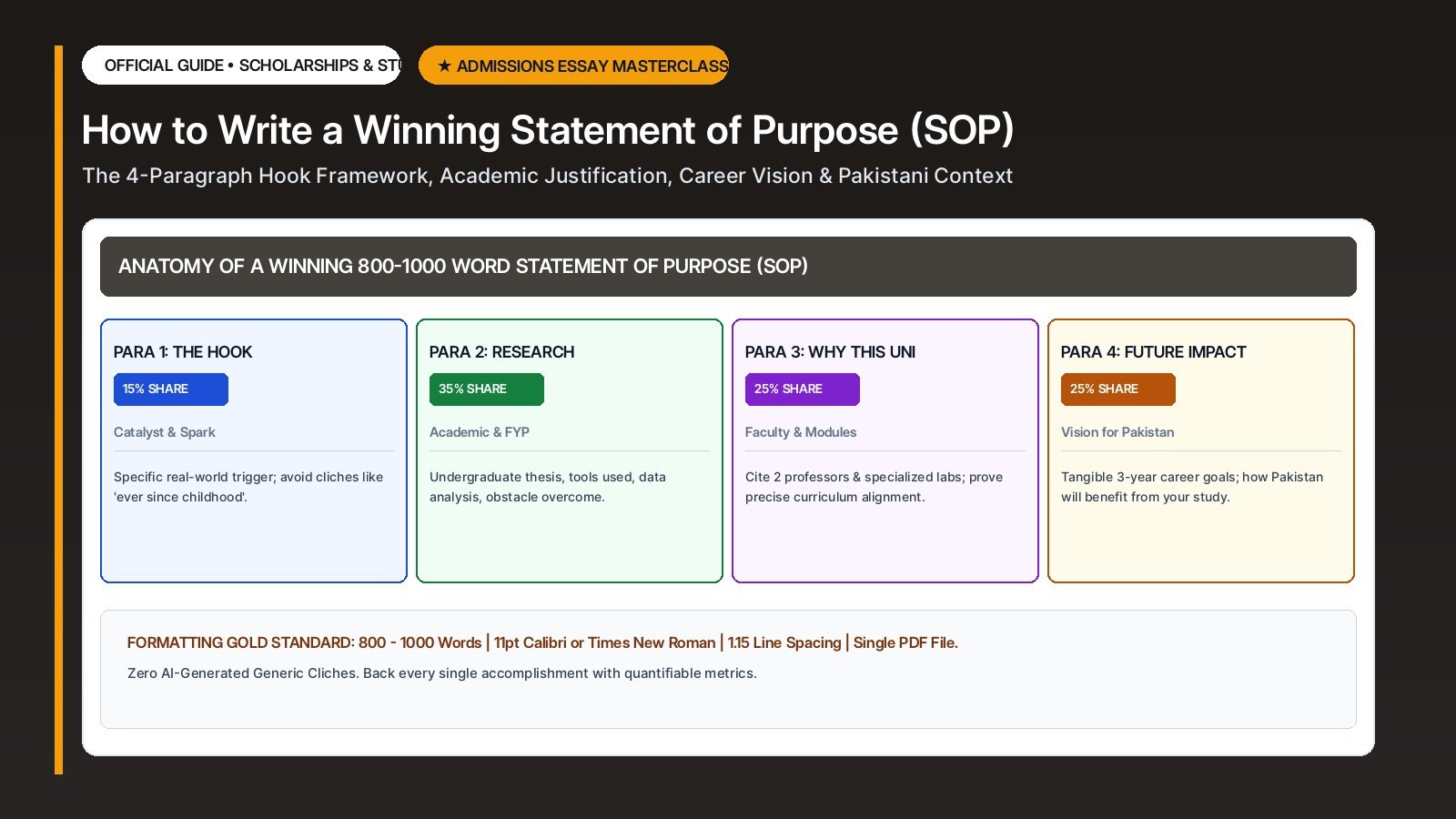Click the text 'Undergraduate thesis, tools used, data'
This screenshot has height=819, width=1456.
548,487
